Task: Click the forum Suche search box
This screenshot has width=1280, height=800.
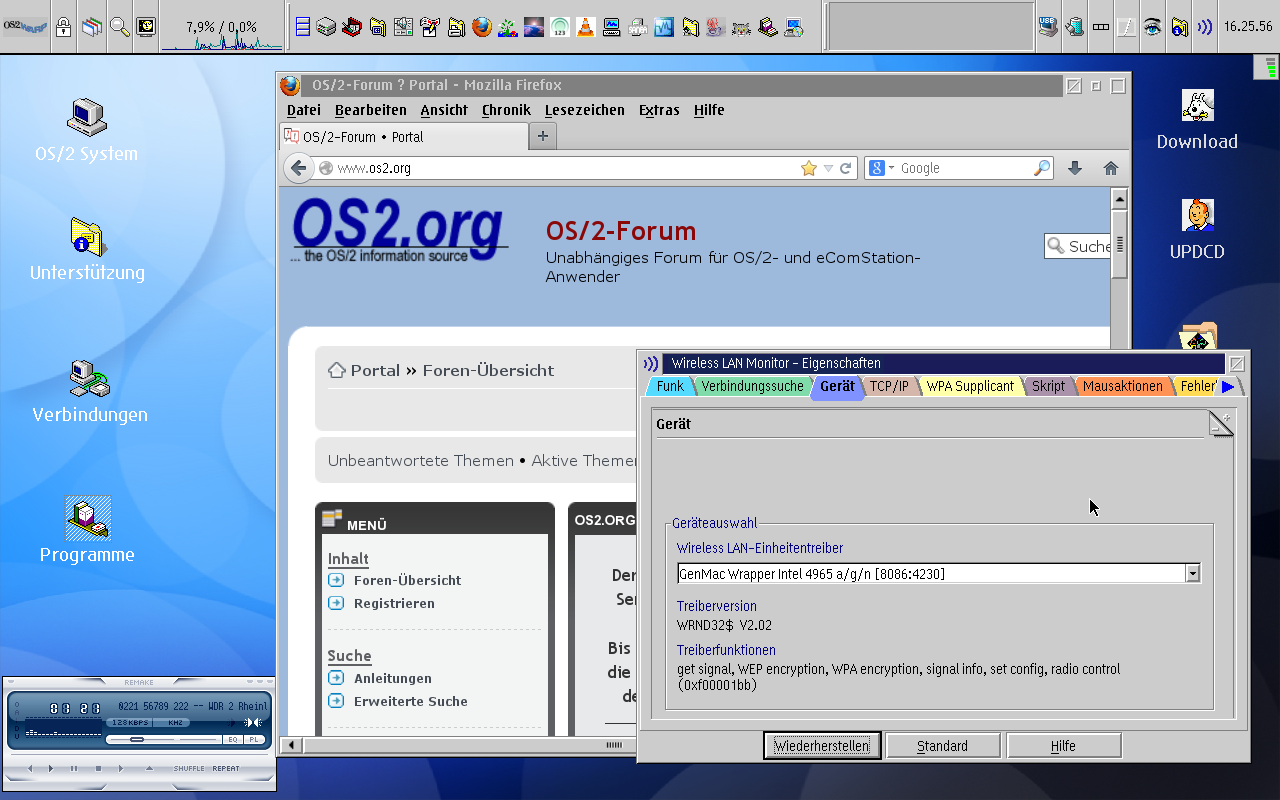Action: point(1078,246)
